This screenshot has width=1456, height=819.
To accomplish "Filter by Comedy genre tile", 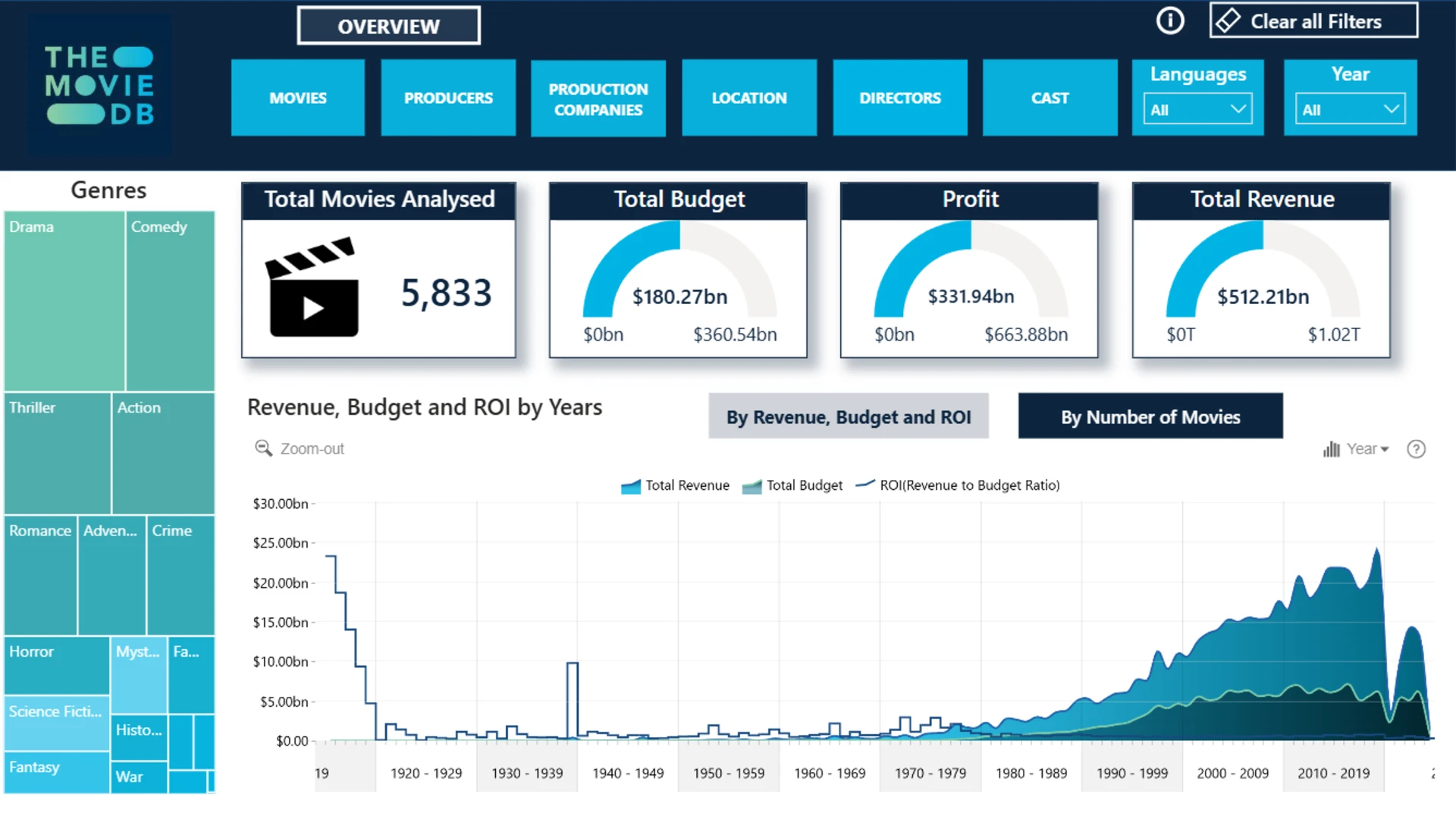I will [170, 301].
